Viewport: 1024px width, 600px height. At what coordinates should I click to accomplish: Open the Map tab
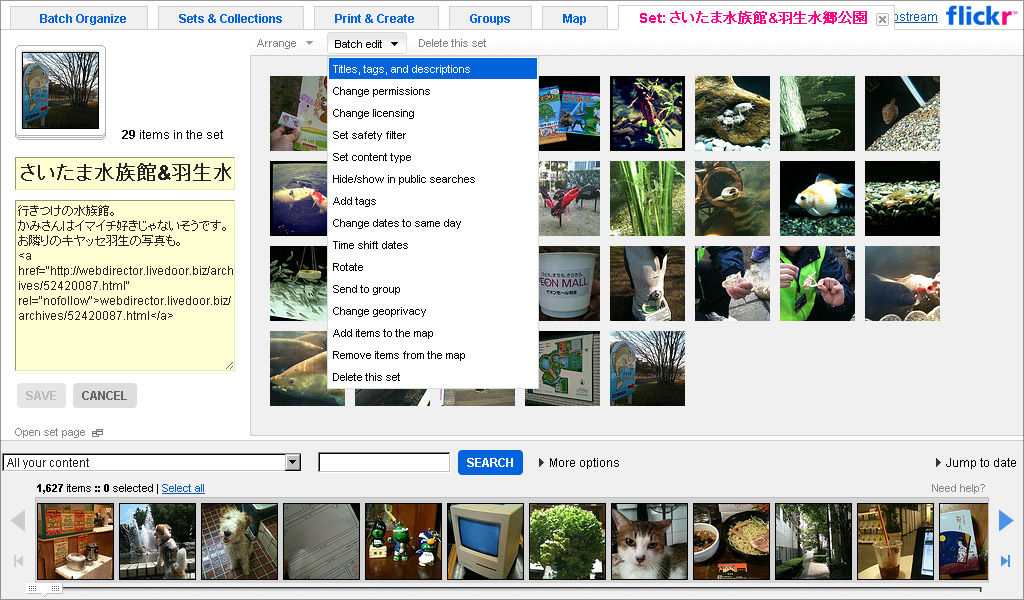pos(574,18)
